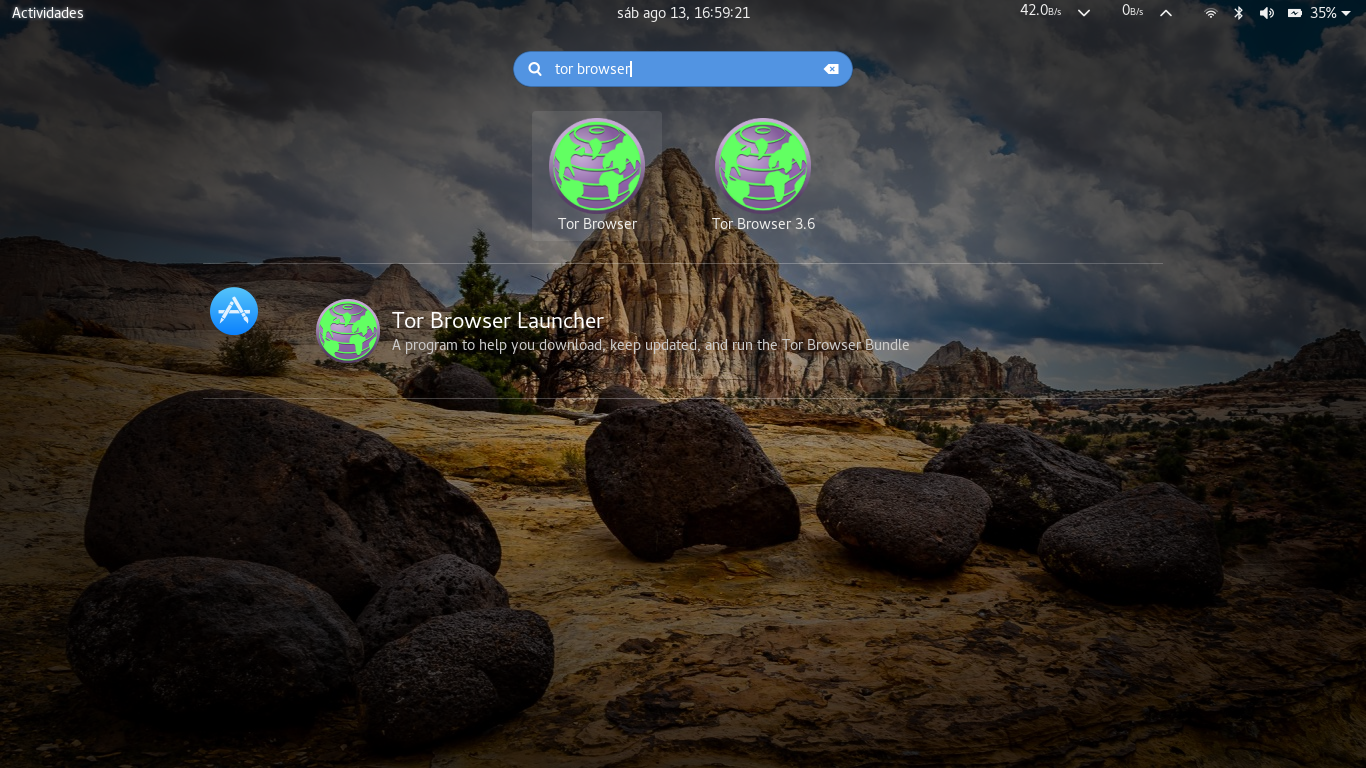Image resolution: width=1366 pixels, height=768 pixels.
Task: Clear the search text with the backspace icon
Action: tap(831, 69)
